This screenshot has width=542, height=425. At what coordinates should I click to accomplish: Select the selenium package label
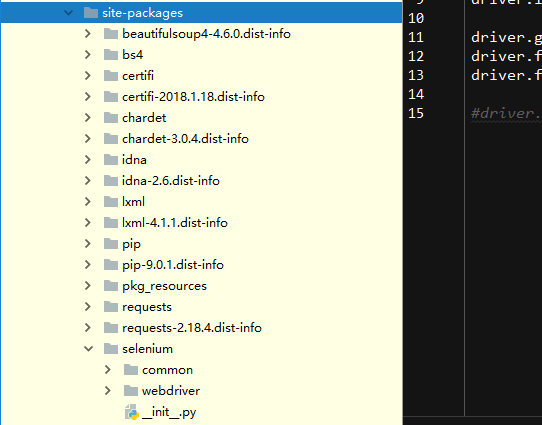[148, 349]
